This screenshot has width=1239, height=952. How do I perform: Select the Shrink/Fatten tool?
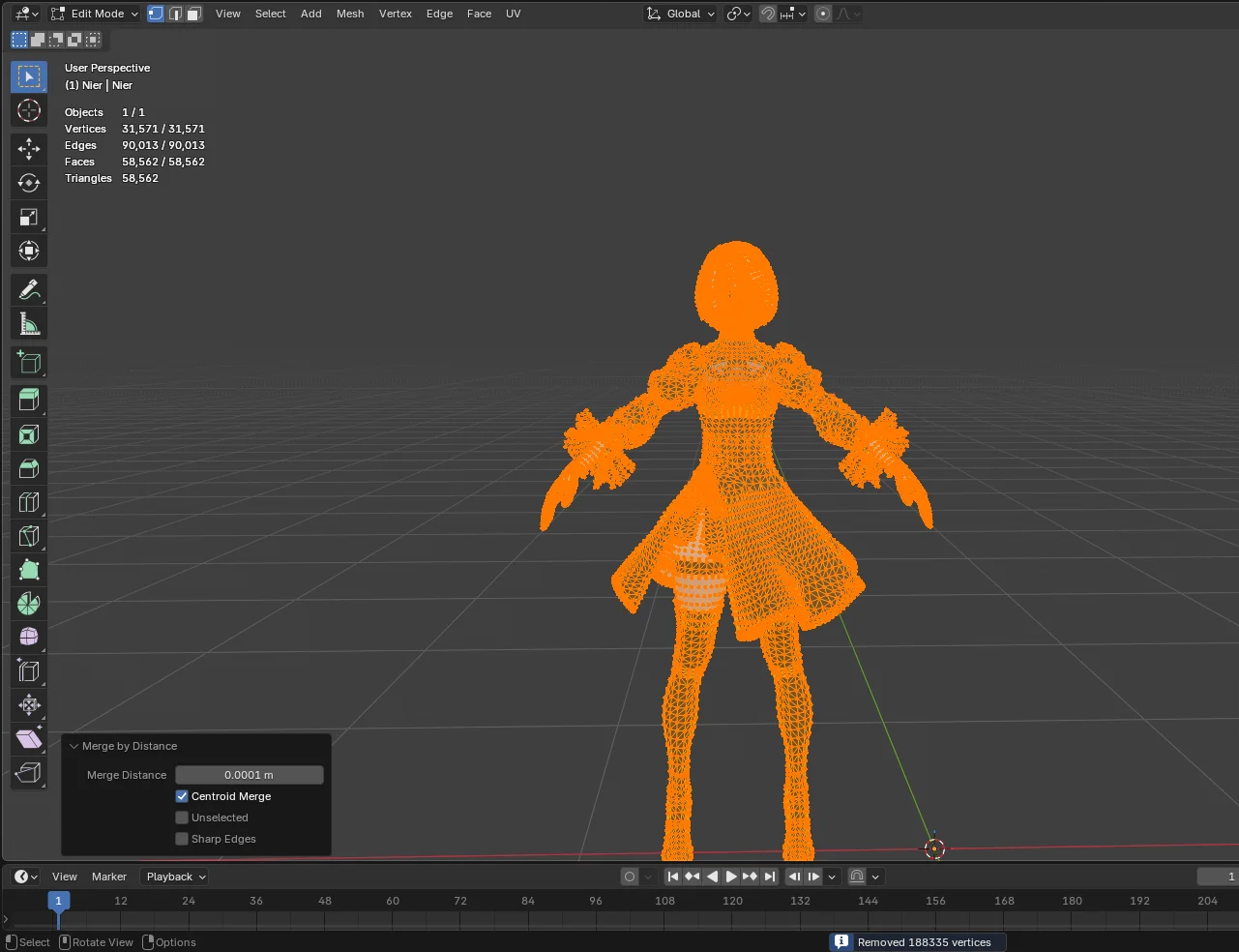point(29,704)
